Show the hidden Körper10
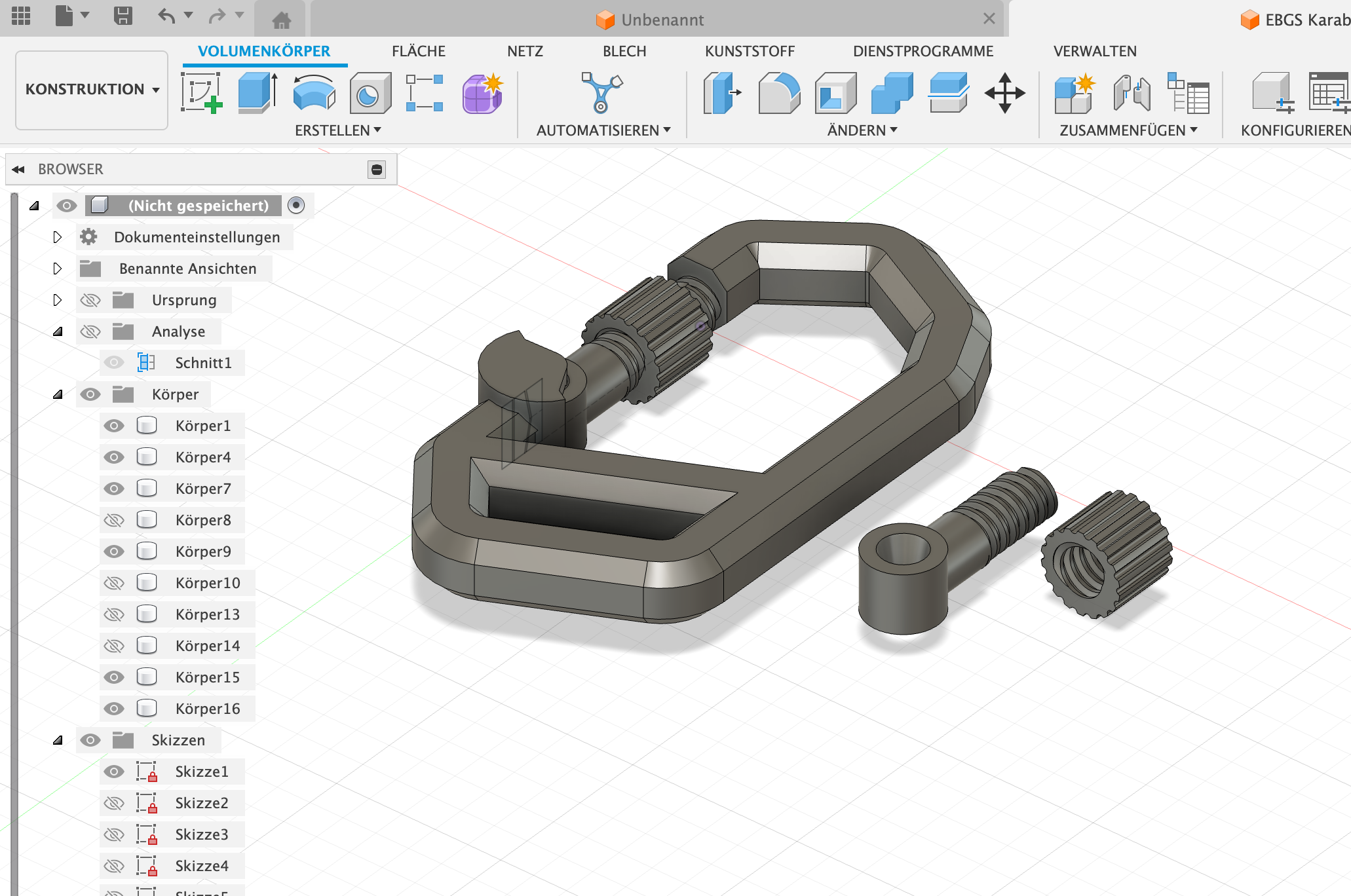 tap(114, 583)
